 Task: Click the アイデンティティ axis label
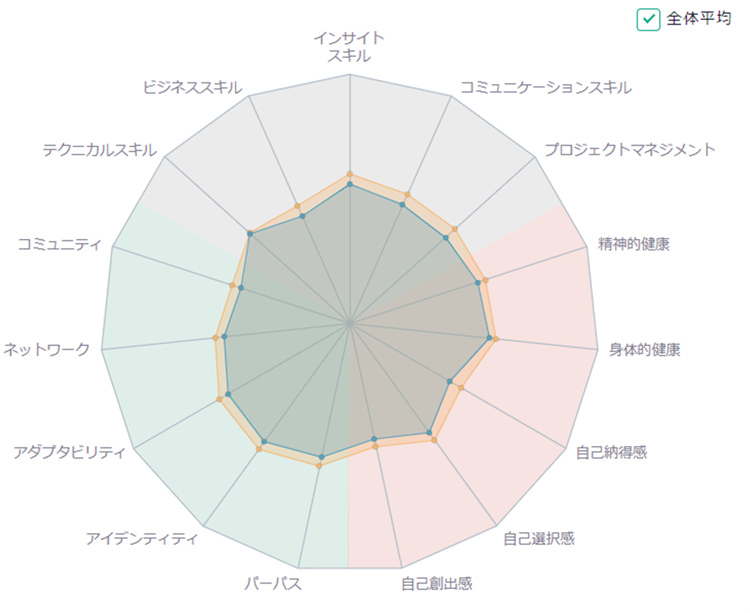pos(142,538)
